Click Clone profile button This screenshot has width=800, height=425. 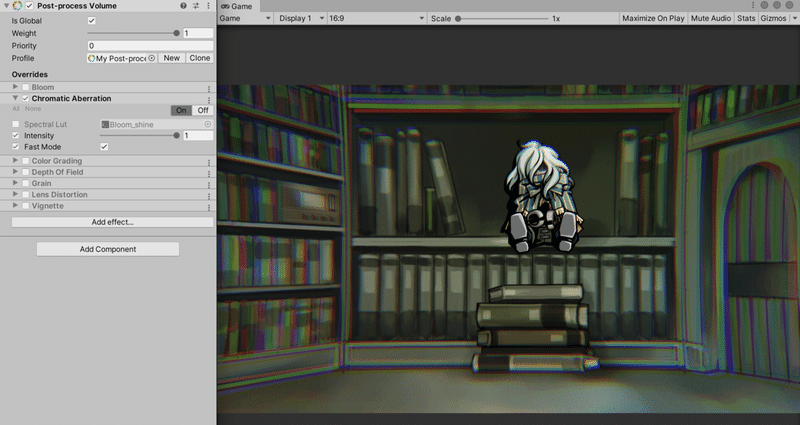[x=199, y=58]
